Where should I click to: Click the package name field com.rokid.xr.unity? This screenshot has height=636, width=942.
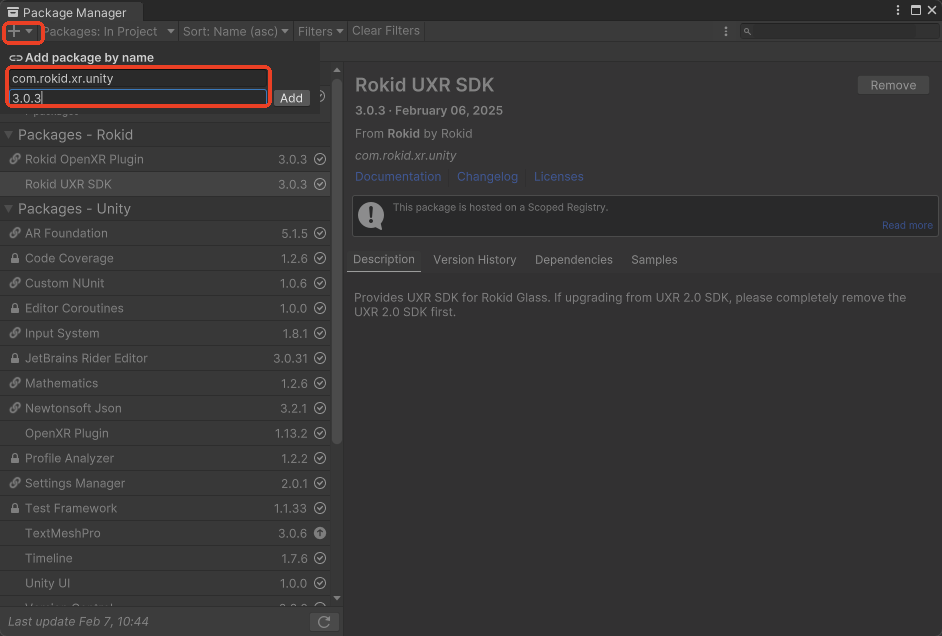tap(138, 79)
